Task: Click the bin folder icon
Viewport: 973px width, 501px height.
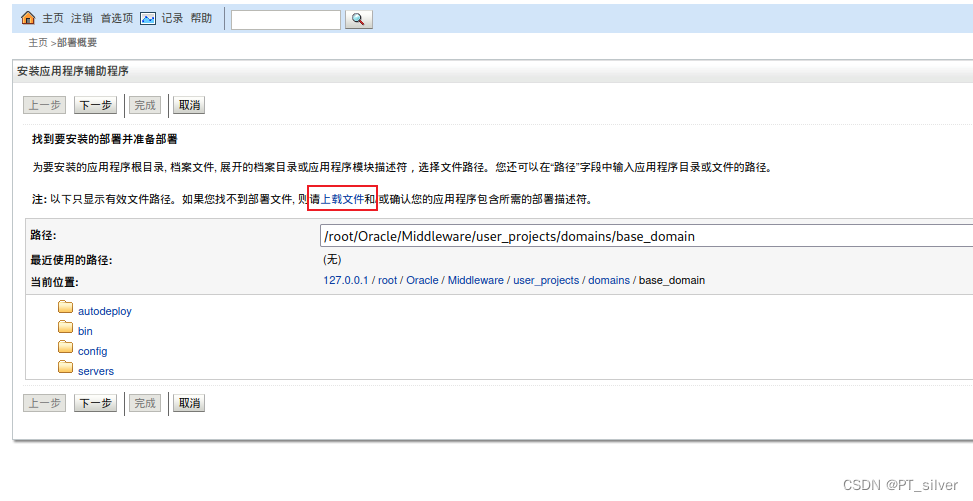Action: [65, 327]
